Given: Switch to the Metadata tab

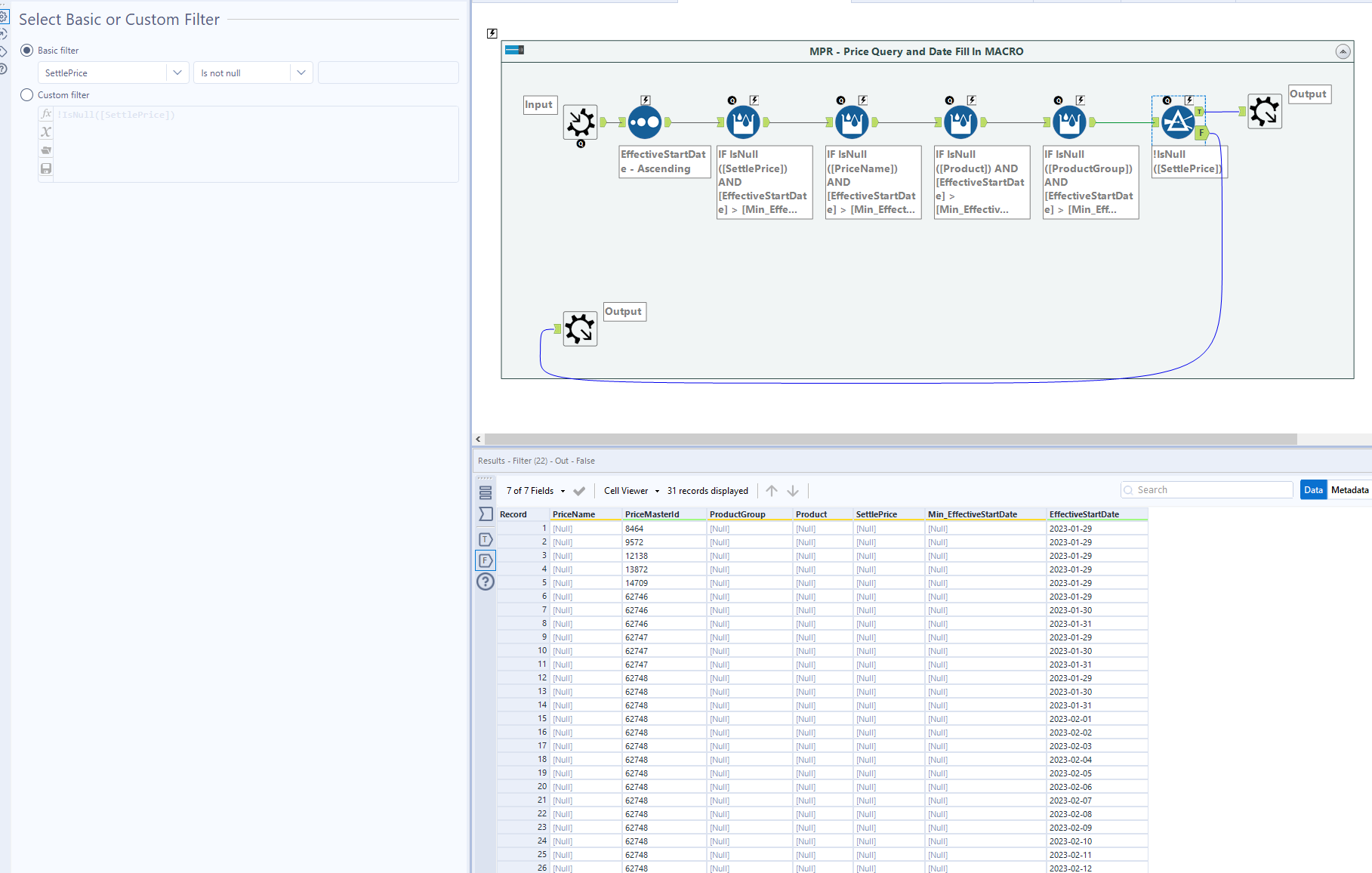Looking at the screenshot, I should pyautogui.click(x=1349, y=490).
